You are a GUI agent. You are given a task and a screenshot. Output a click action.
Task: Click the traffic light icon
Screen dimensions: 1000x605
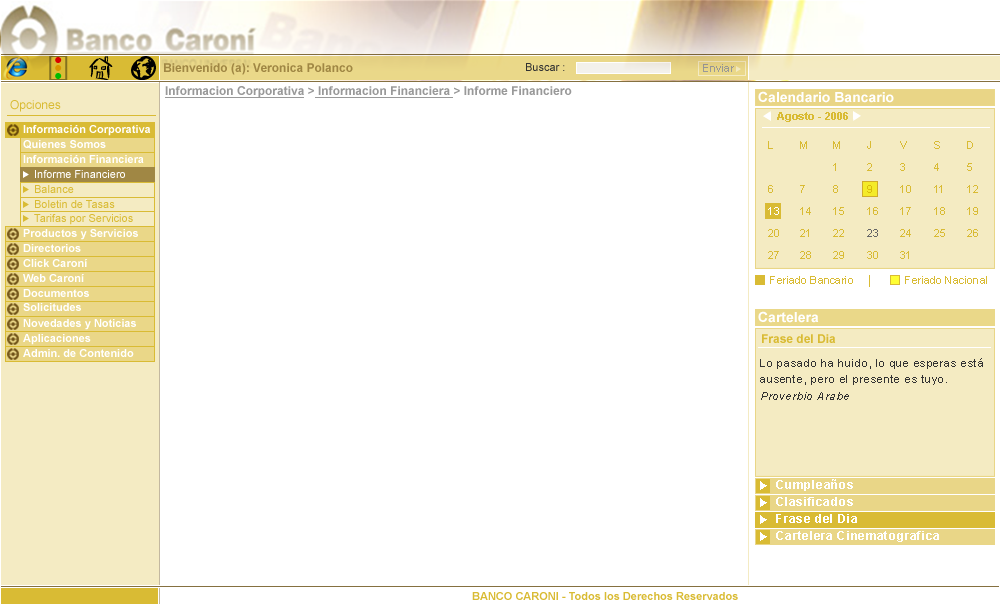coord(58,68)
